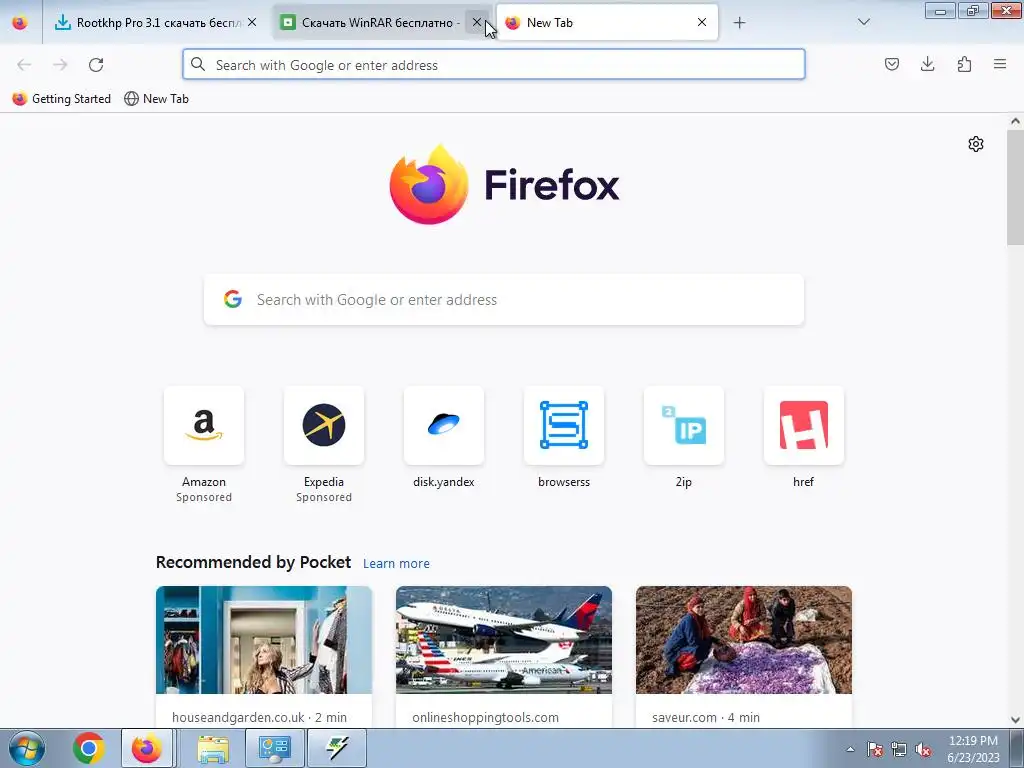Personalize new tab gear icon
Viewport: 1024px width, 768px height.
click(x=976, y=144)
